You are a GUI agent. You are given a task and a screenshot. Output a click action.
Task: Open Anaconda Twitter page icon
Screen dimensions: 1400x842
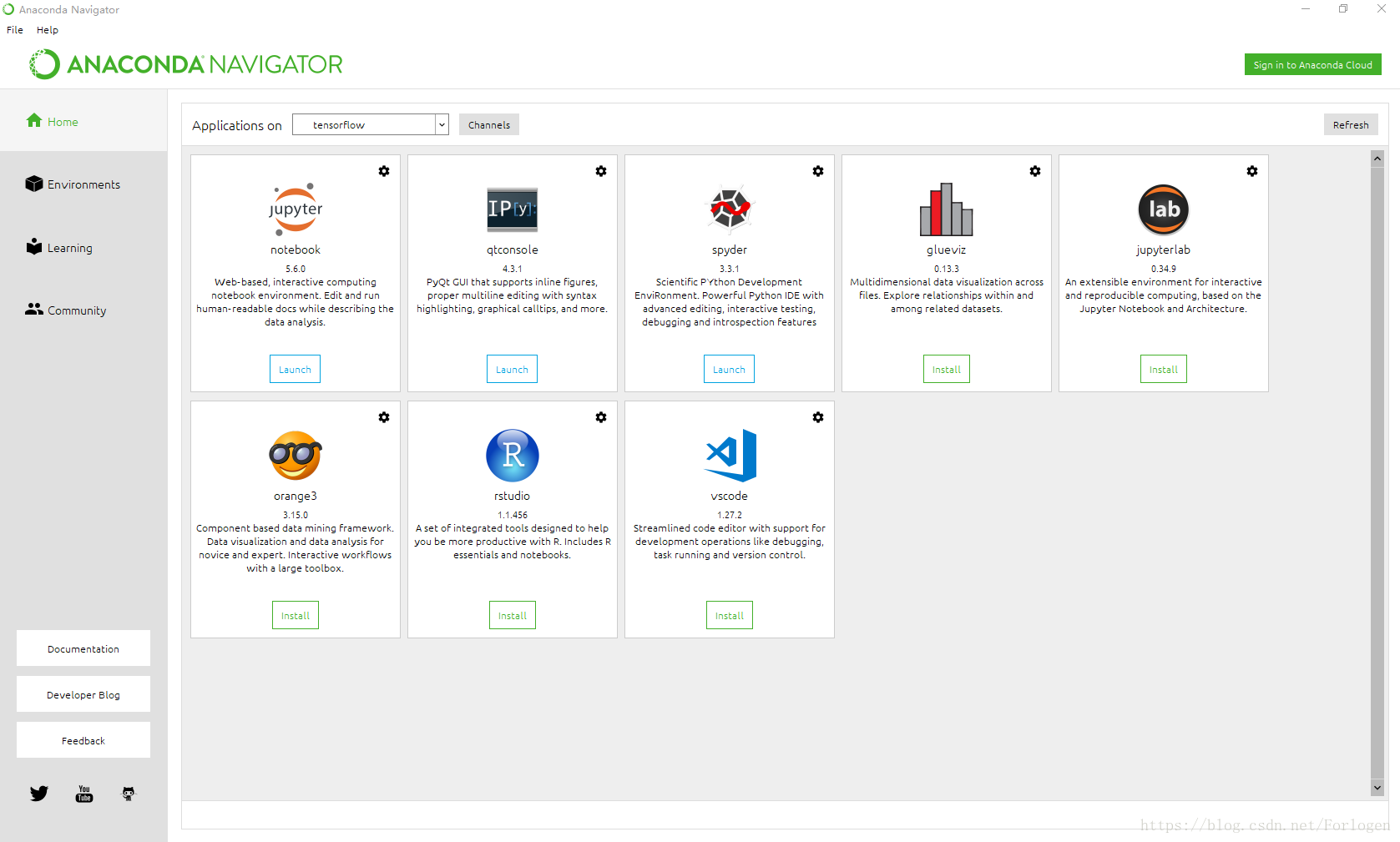point(39,794)
